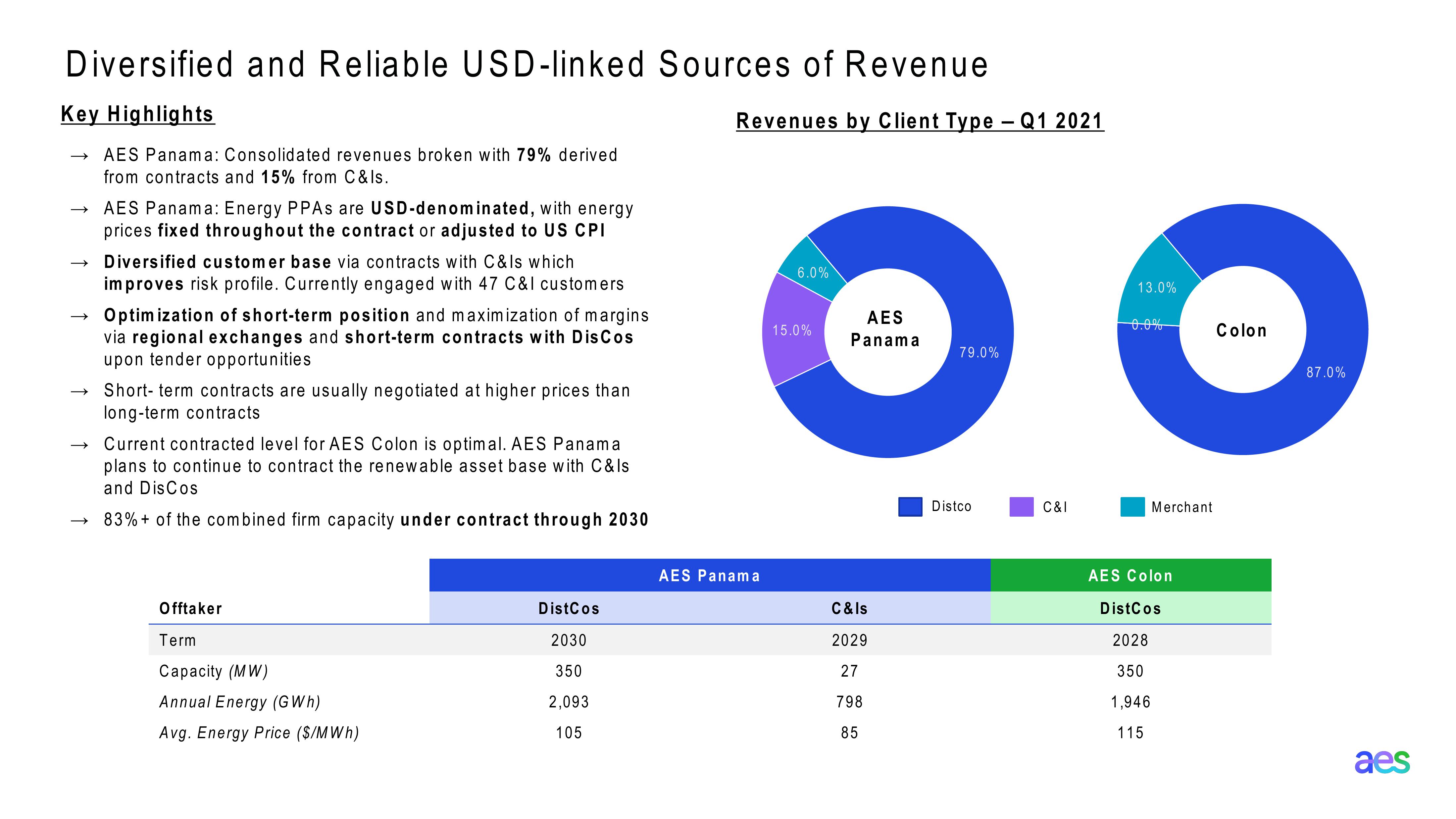
Task: Click the capacity value 27
Action: point(849,671)
